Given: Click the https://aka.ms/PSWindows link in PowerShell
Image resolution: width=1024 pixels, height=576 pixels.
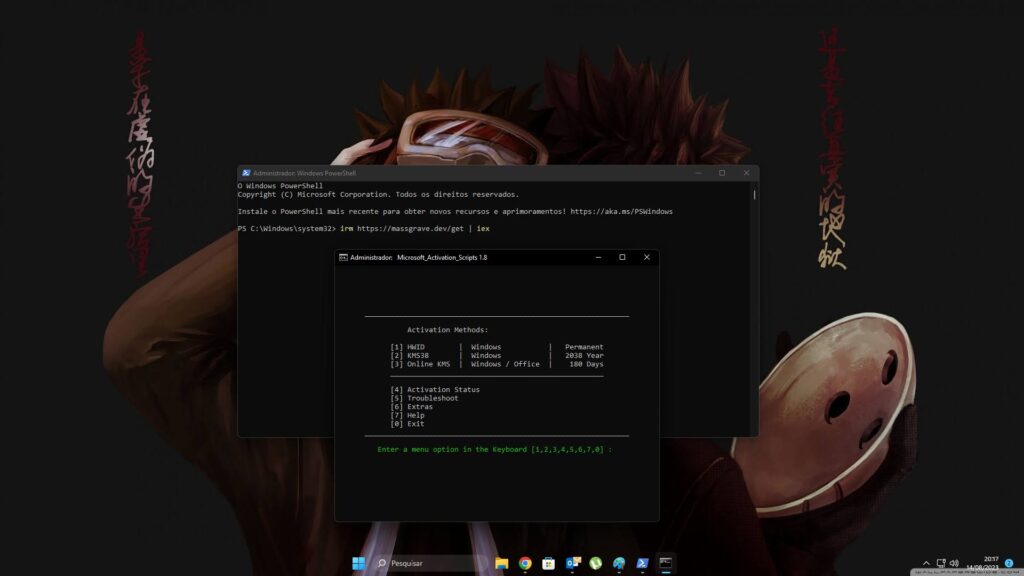Looking at the screenshot, I should click(x=621, y=212).
